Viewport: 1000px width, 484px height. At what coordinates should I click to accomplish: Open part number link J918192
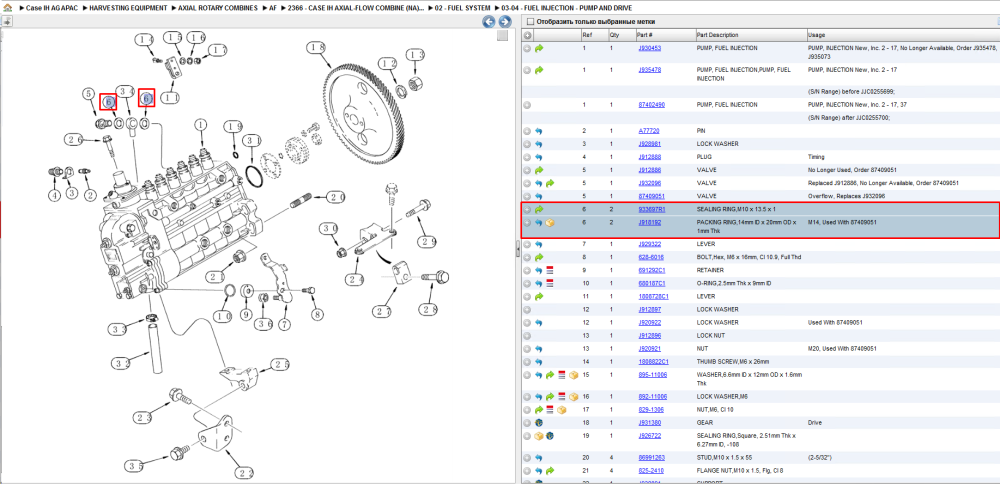click(x=649, y=223)
